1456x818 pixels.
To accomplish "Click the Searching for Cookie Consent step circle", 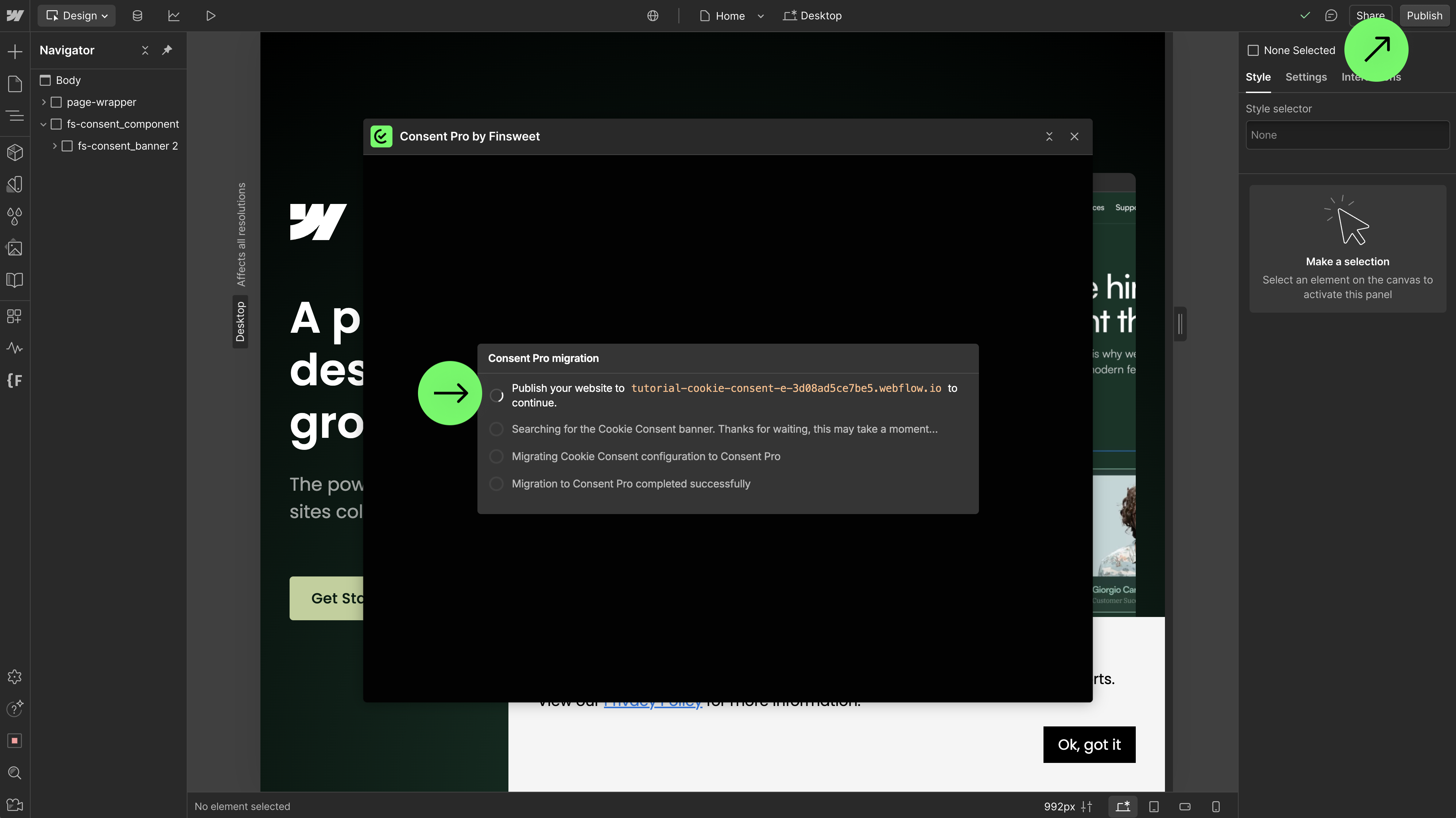I will [x=496, y=429].
